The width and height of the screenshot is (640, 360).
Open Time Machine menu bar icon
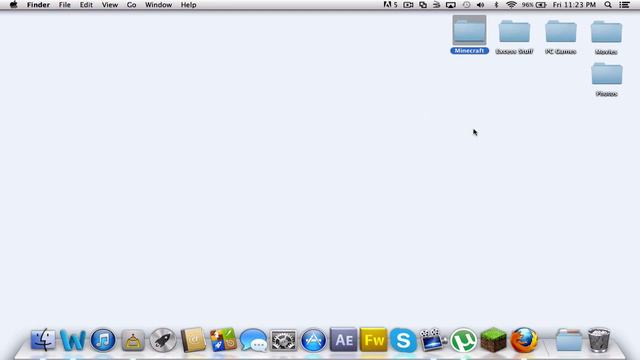[x=467, y=5]
